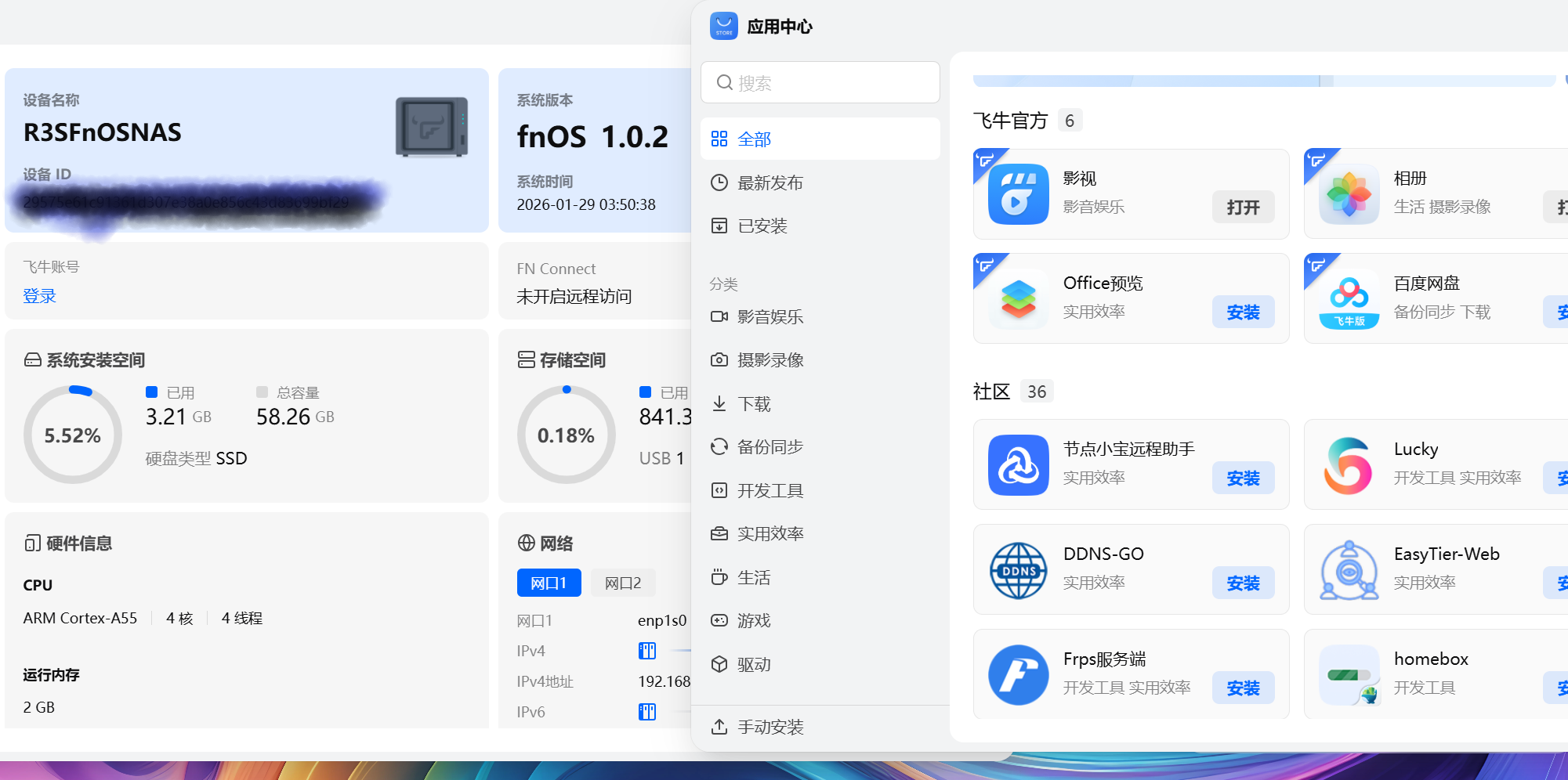Click the 百度网盘 app icon
This screenshot has height=780, width=1568.
tap(1349, 298)
